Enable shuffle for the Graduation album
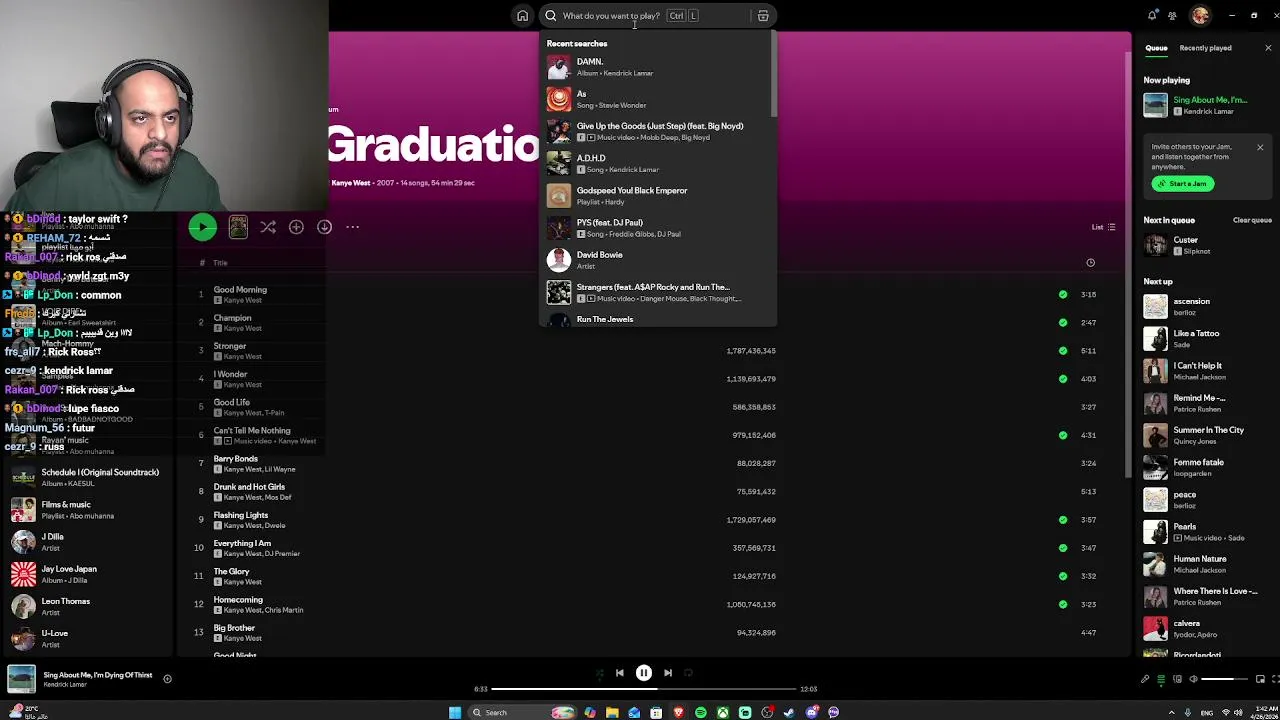Screen dimensions: 1280x720 268,227
